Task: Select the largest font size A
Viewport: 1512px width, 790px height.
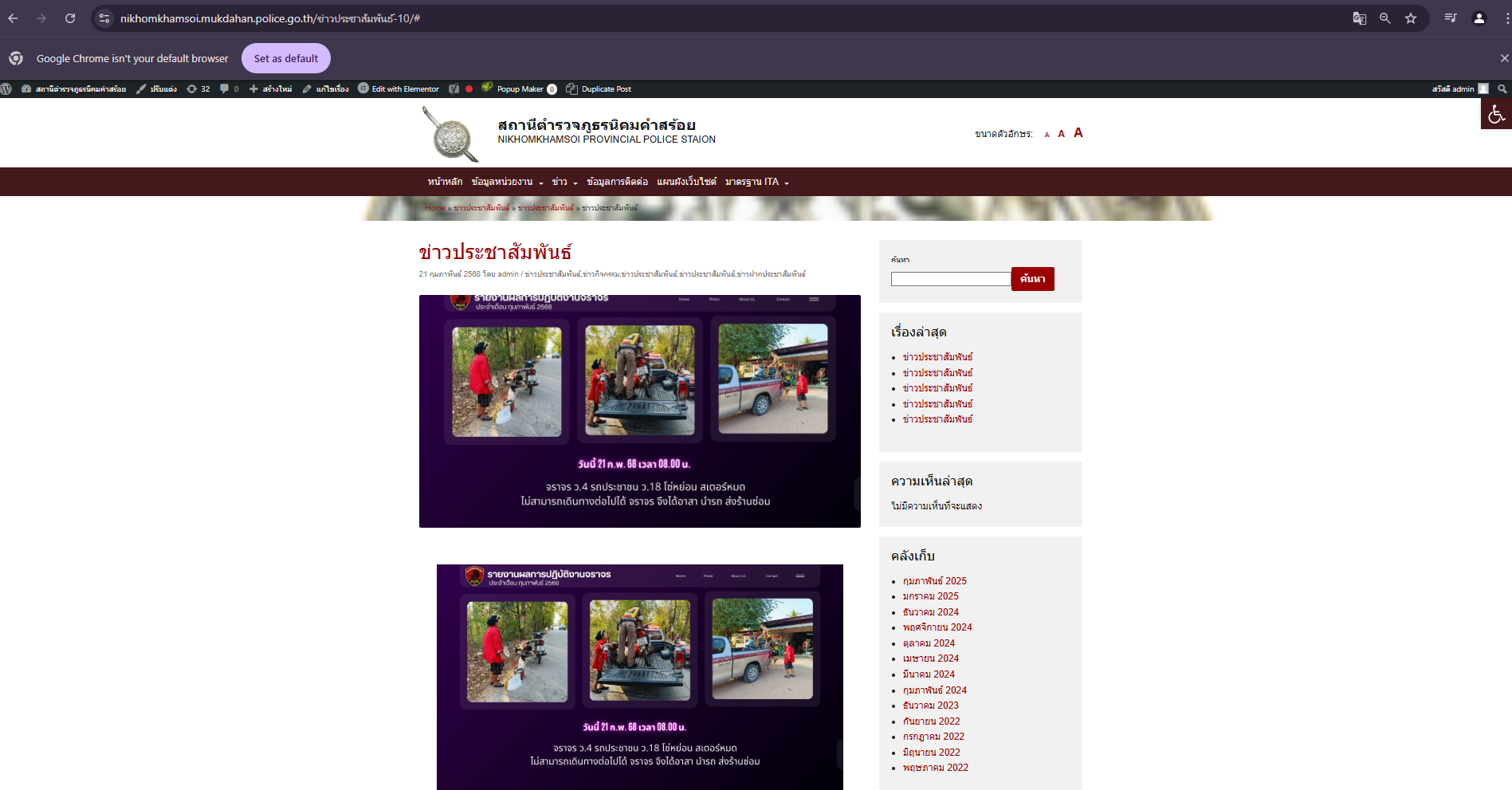Action: pyautogui.click(x=1078, y=133)
